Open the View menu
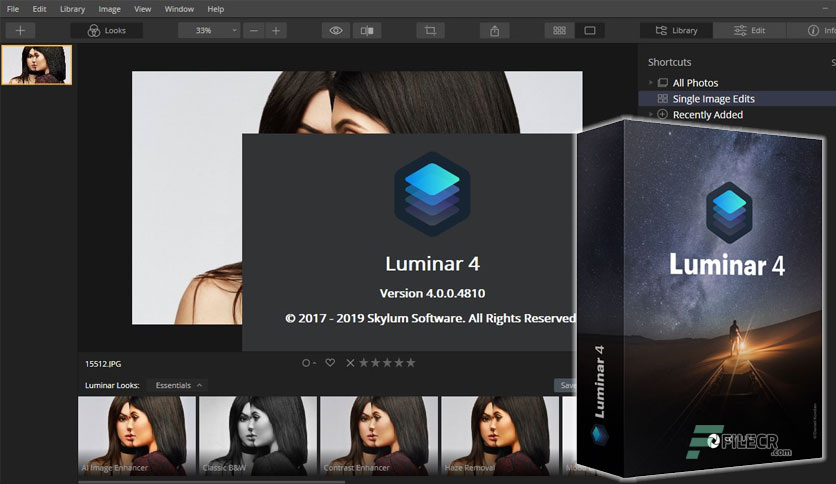This screenshot has width=836, height=484. tap(142, 9)
